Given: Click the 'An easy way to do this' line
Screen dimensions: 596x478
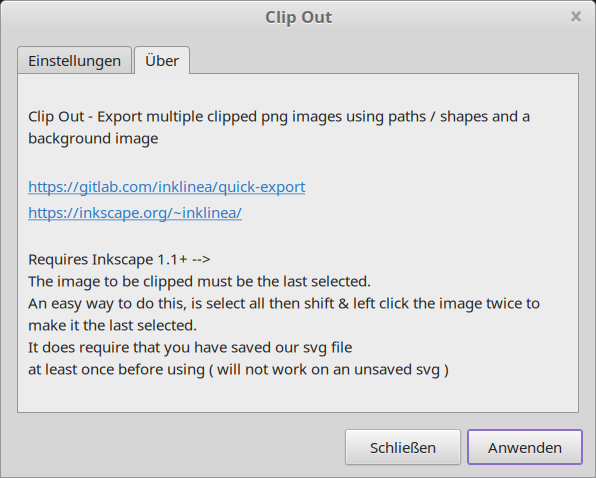Looking at the screenshot, I should [x=284, y=304].
